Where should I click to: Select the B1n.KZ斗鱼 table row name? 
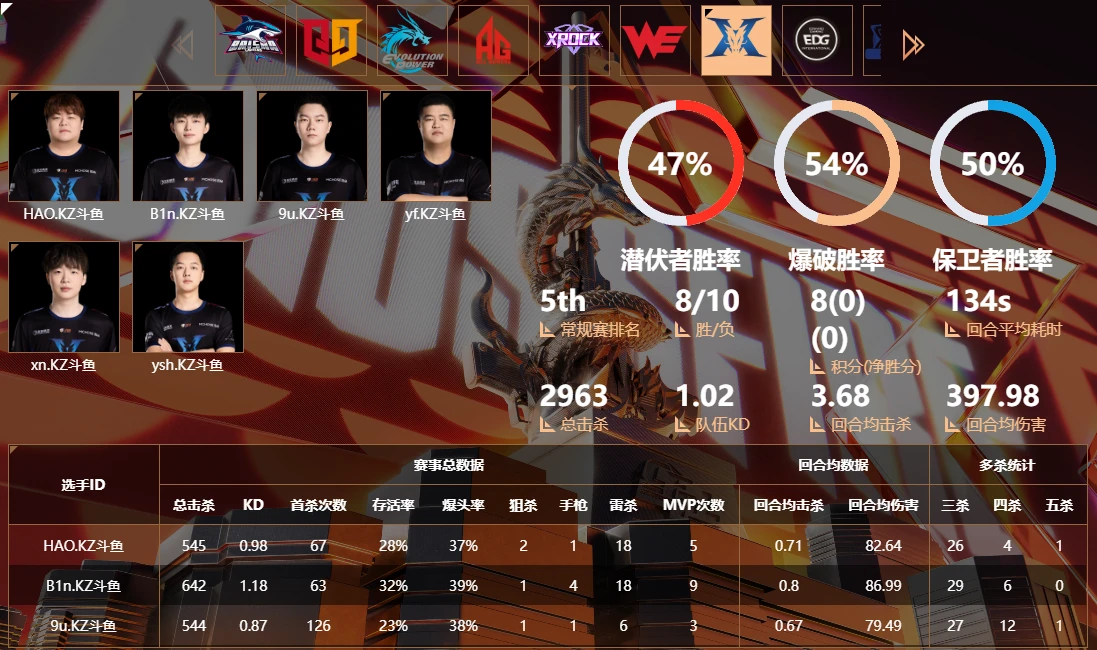[84, 586]
